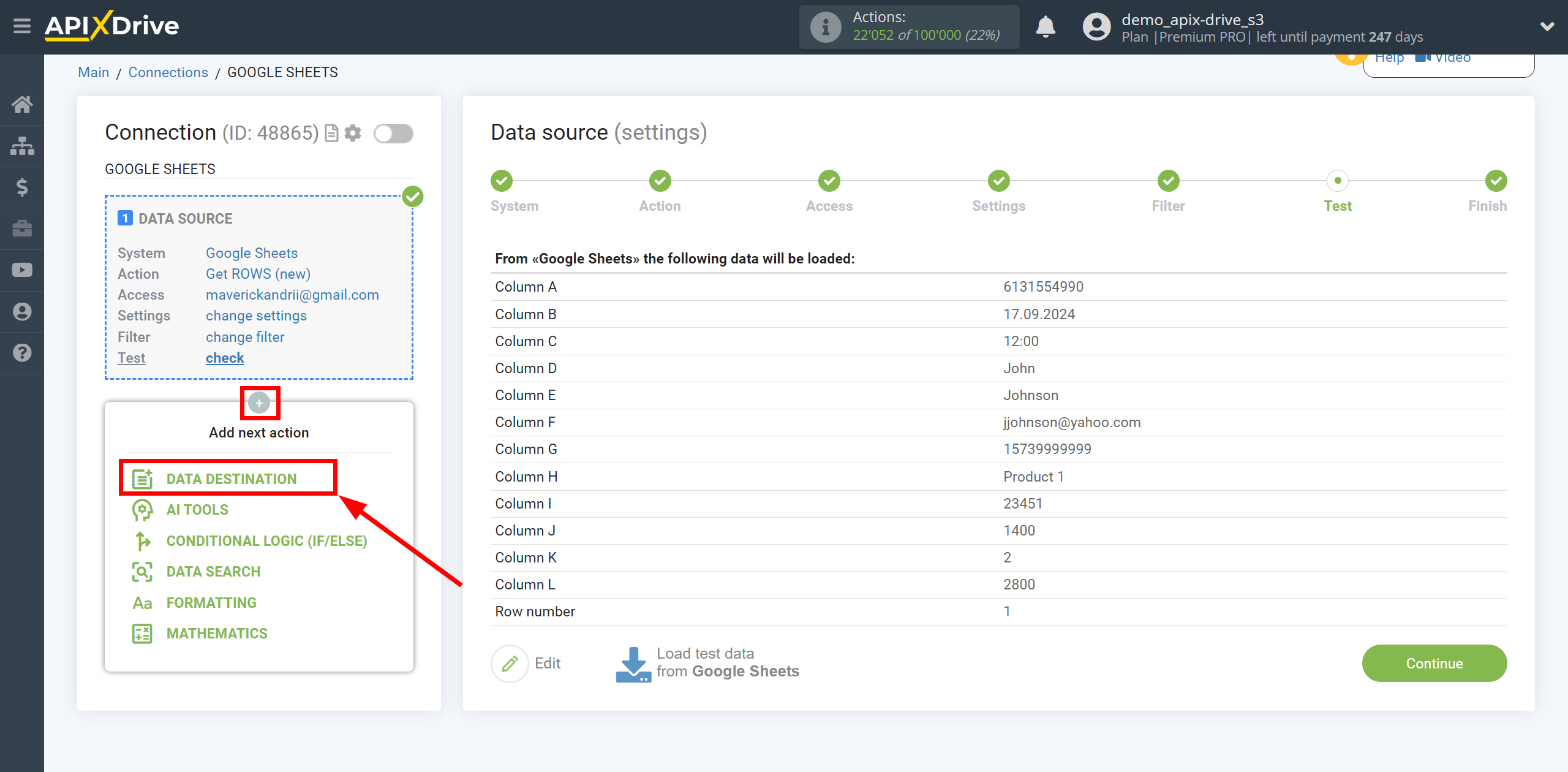Open notifications bell
This screenshot has width=1568, height=772.
[x=1046, y=27]
